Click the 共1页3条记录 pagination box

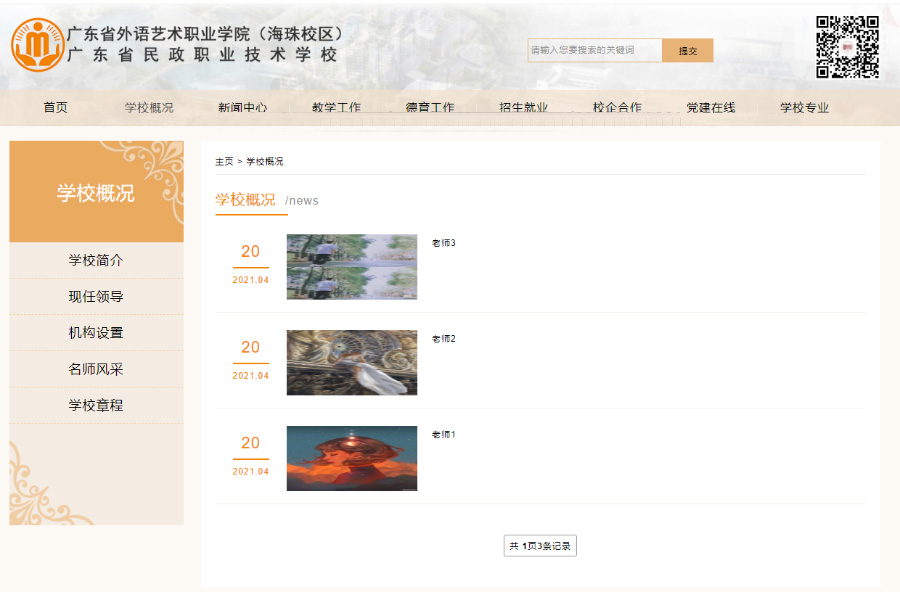tap(540, 546)
